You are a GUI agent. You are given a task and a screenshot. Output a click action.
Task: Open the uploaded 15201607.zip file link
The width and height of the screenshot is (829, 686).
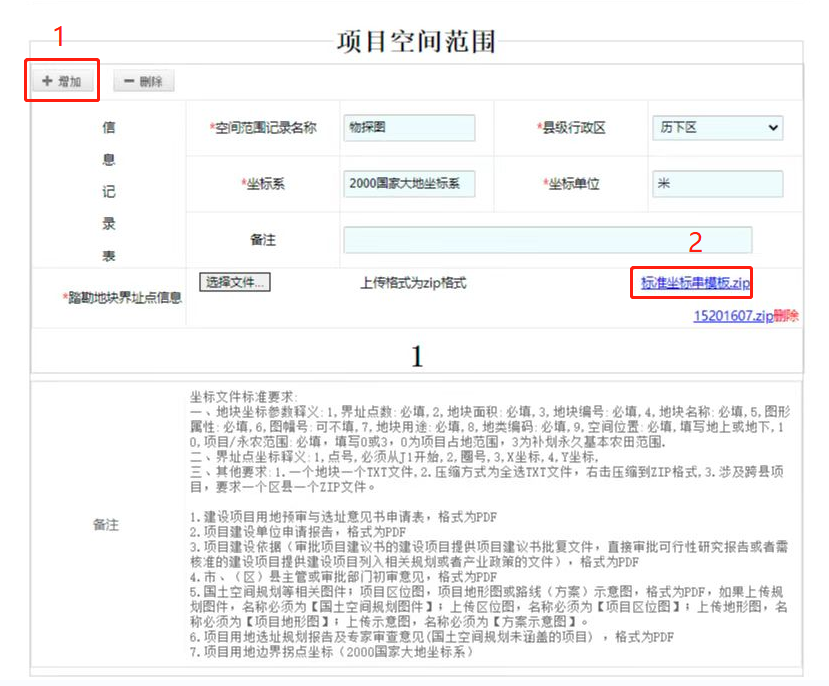tap(732, 315)
